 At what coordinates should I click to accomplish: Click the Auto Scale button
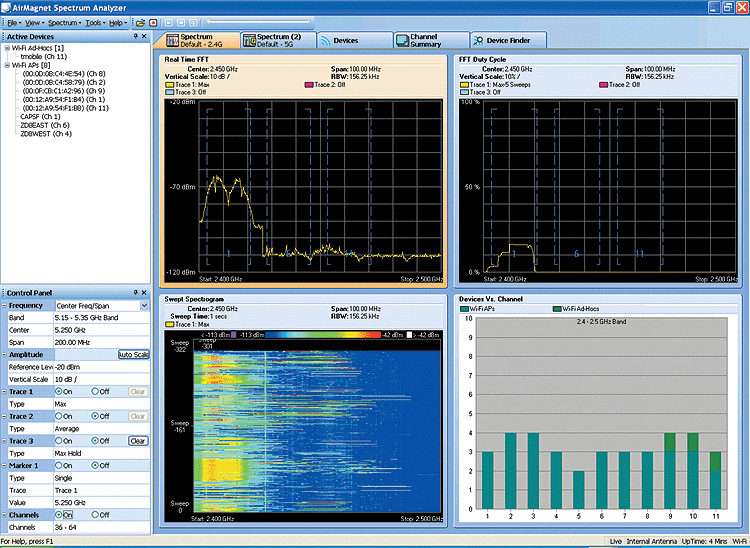[133, 355]
